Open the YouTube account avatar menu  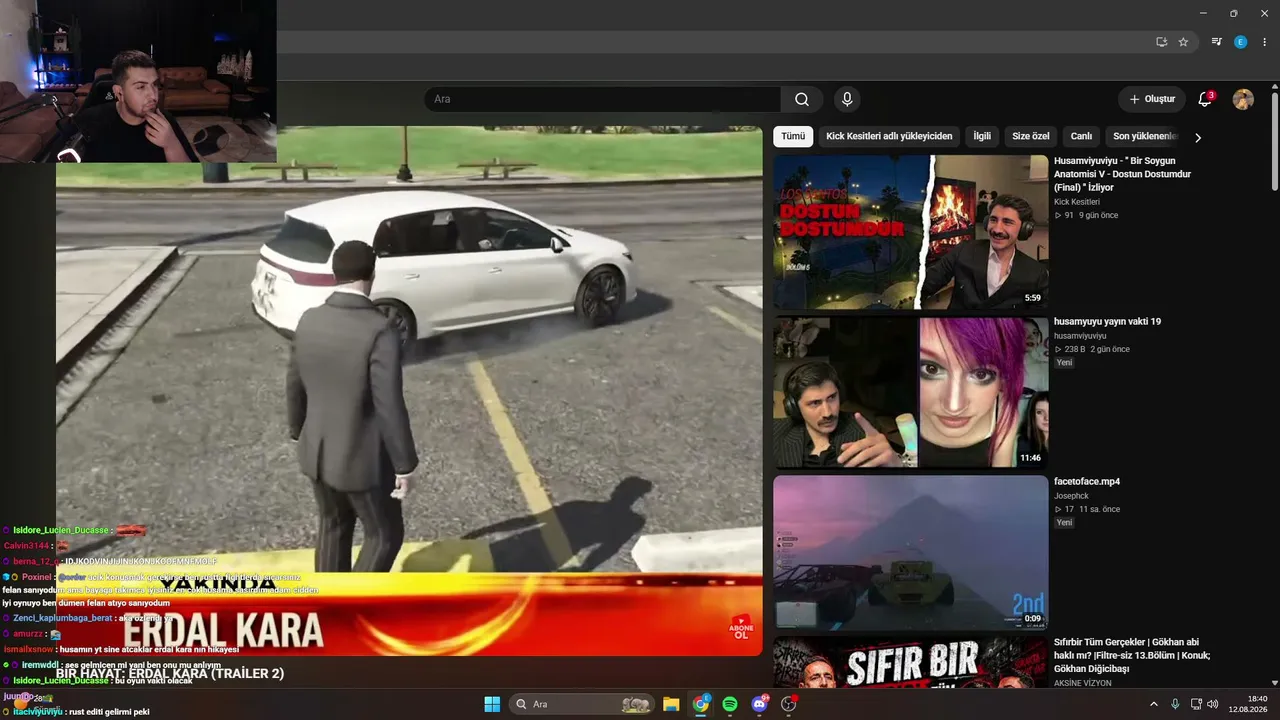1243,99
